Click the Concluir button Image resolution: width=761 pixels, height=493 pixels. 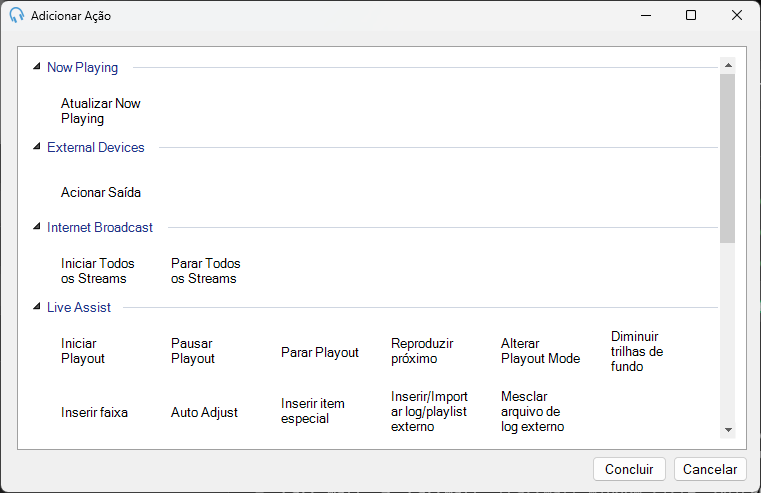tap(629, 469)
